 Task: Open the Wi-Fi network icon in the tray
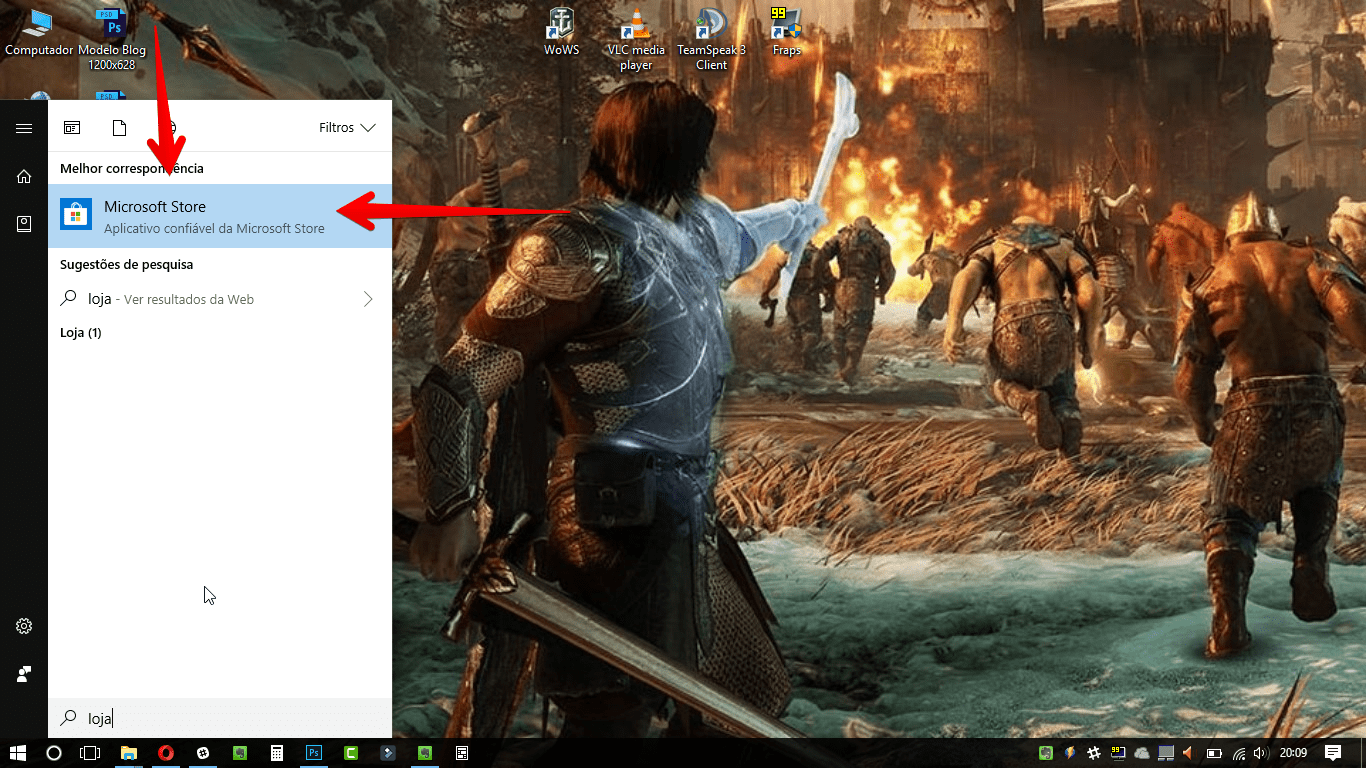[1238, 753]
